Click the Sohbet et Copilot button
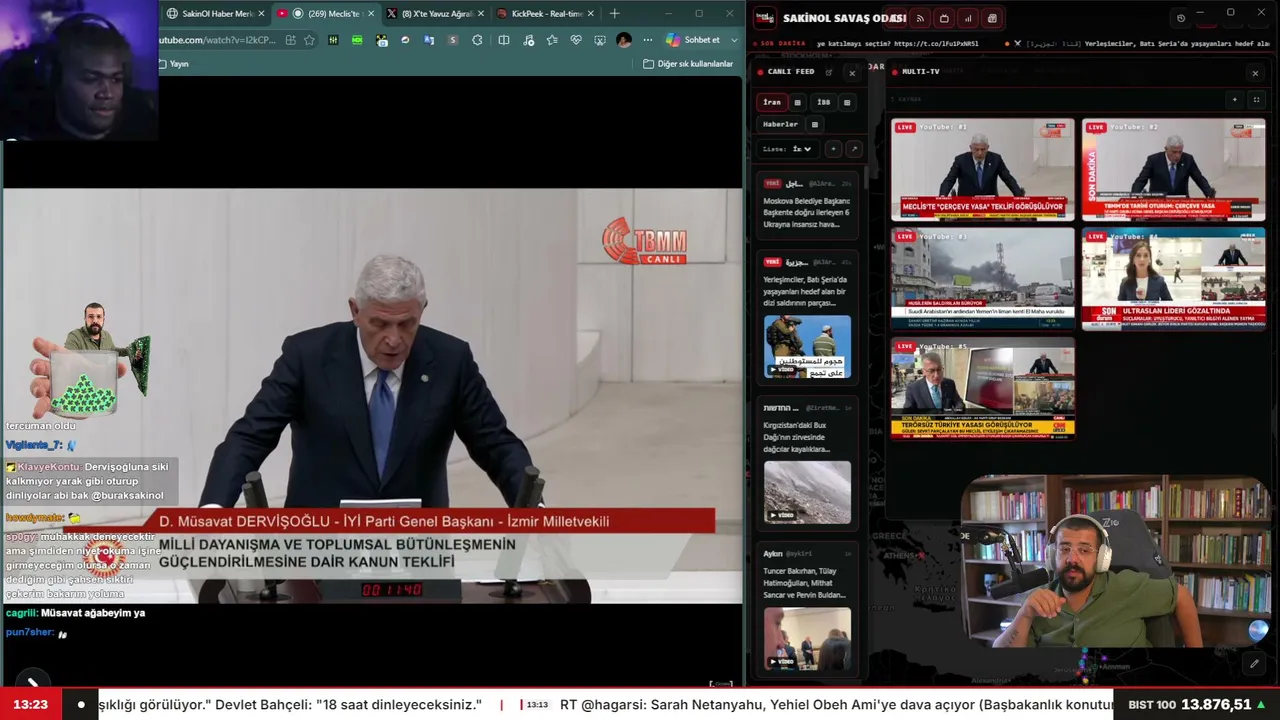The height and width of the screenshot is (720, 1280). pos(694,40)
